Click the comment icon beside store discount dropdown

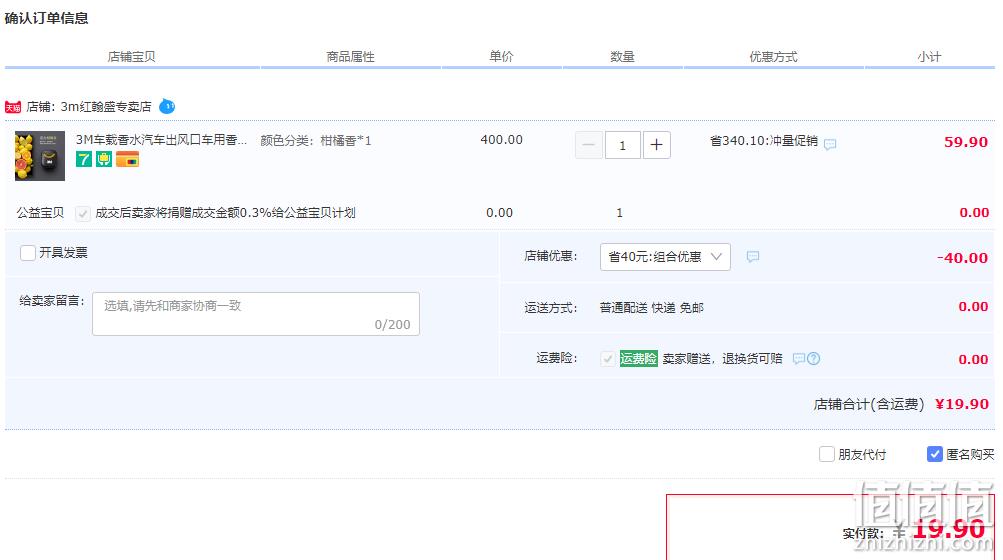(754, 257)
